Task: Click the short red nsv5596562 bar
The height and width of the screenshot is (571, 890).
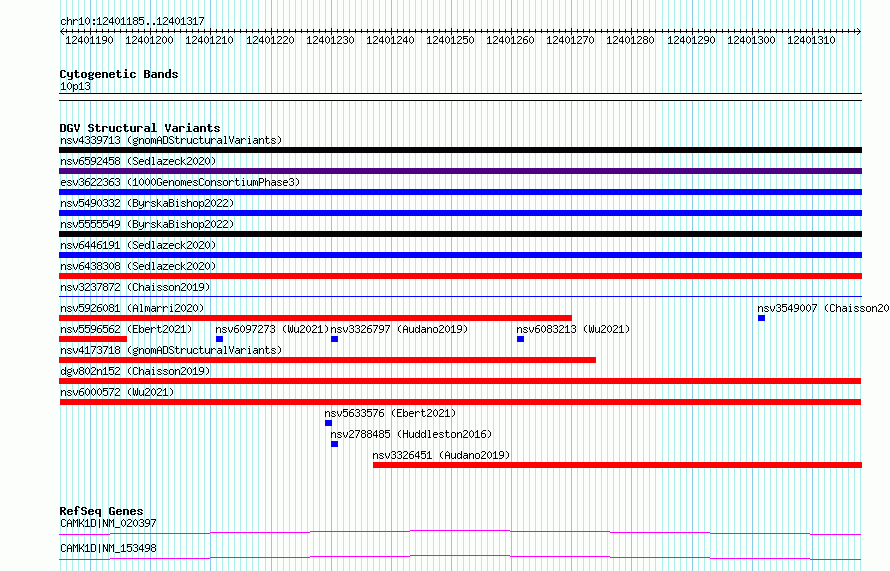Action: click(93, 339)
